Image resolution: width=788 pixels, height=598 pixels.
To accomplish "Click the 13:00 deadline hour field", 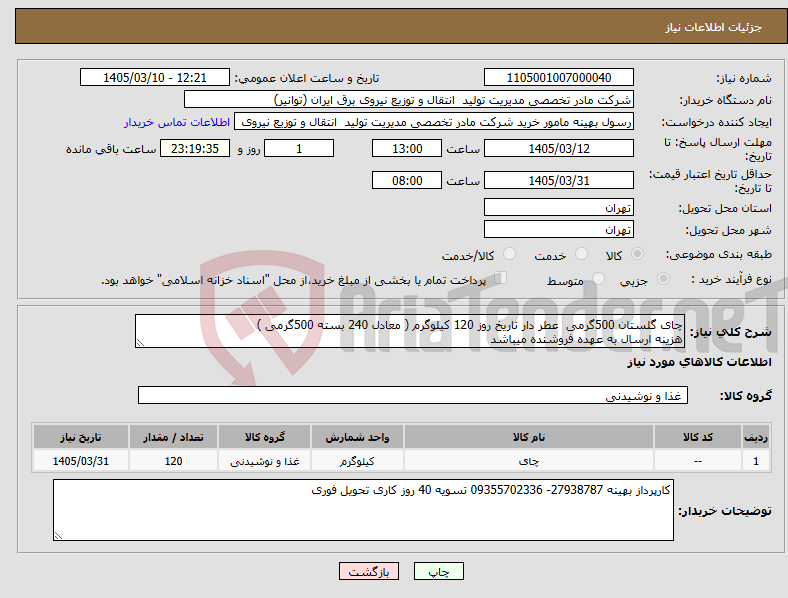I will tap(407, 148).
